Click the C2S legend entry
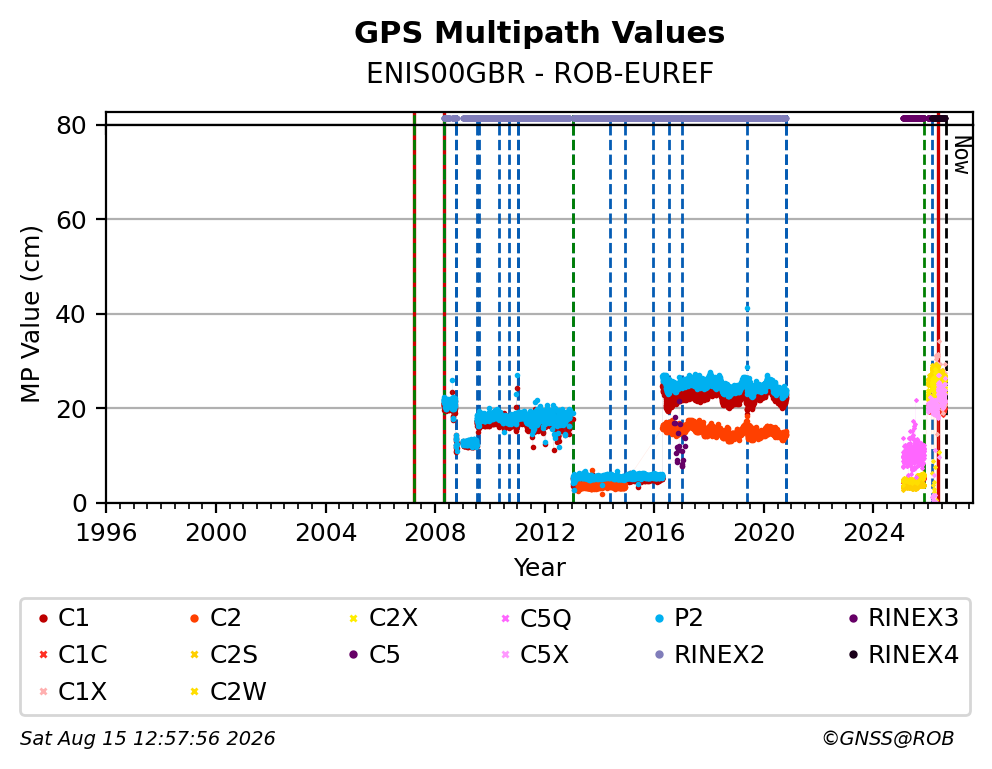The height and width of the screenshot is (769, 992). tap(223, 655)
